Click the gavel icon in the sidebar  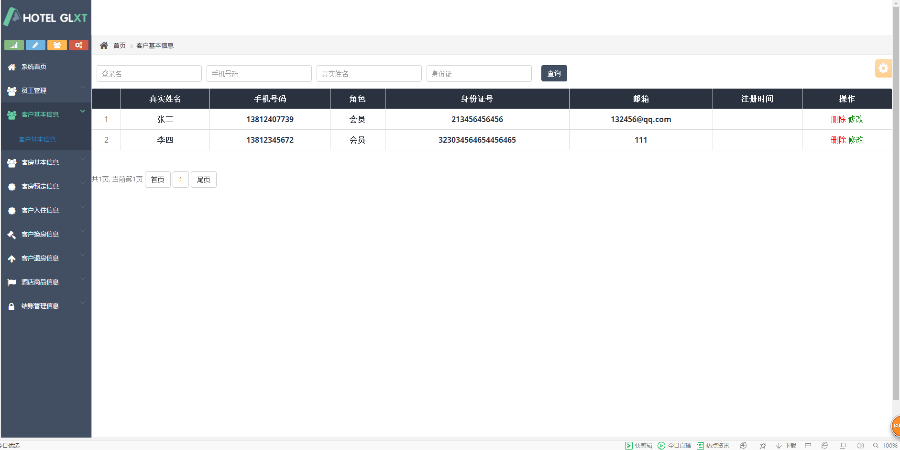[x=11, y=235]
